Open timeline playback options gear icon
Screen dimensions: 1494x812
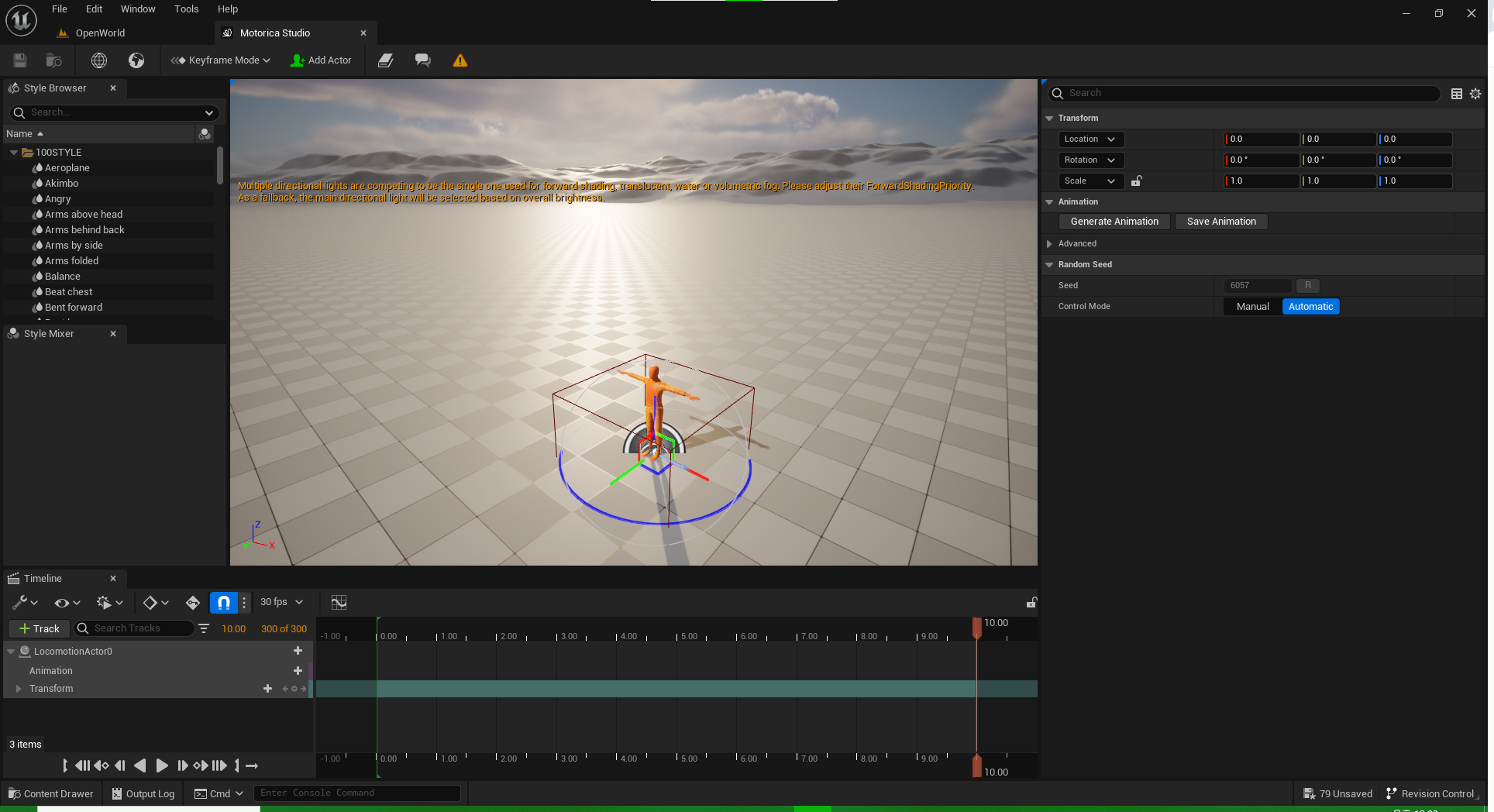point(109,603)
